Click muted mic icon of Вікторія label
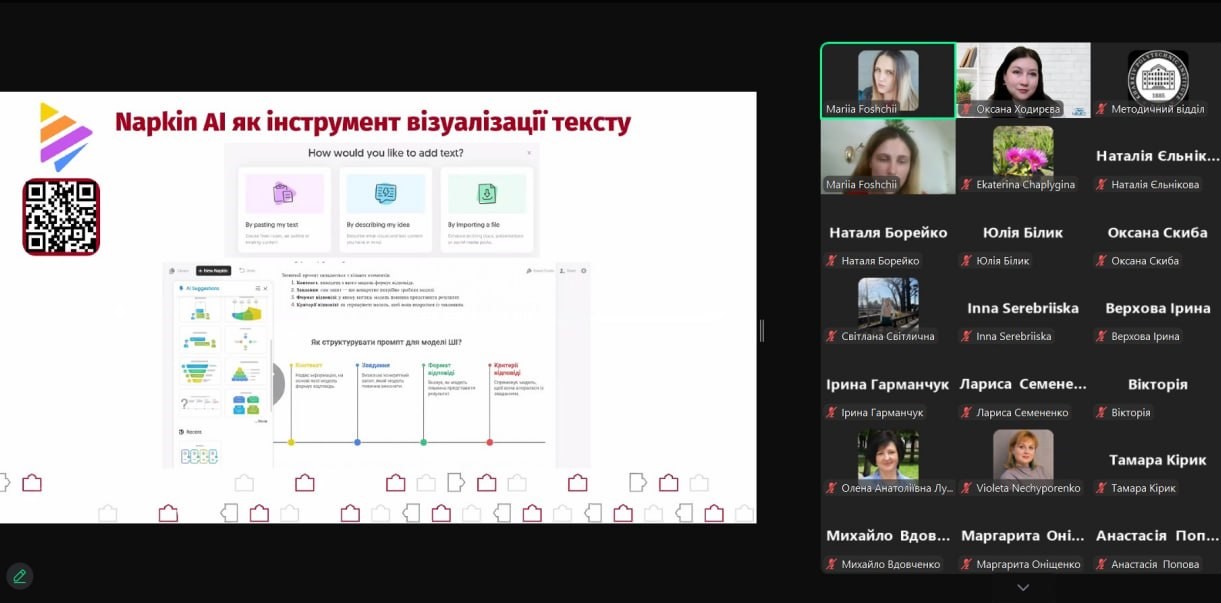 1102,413
